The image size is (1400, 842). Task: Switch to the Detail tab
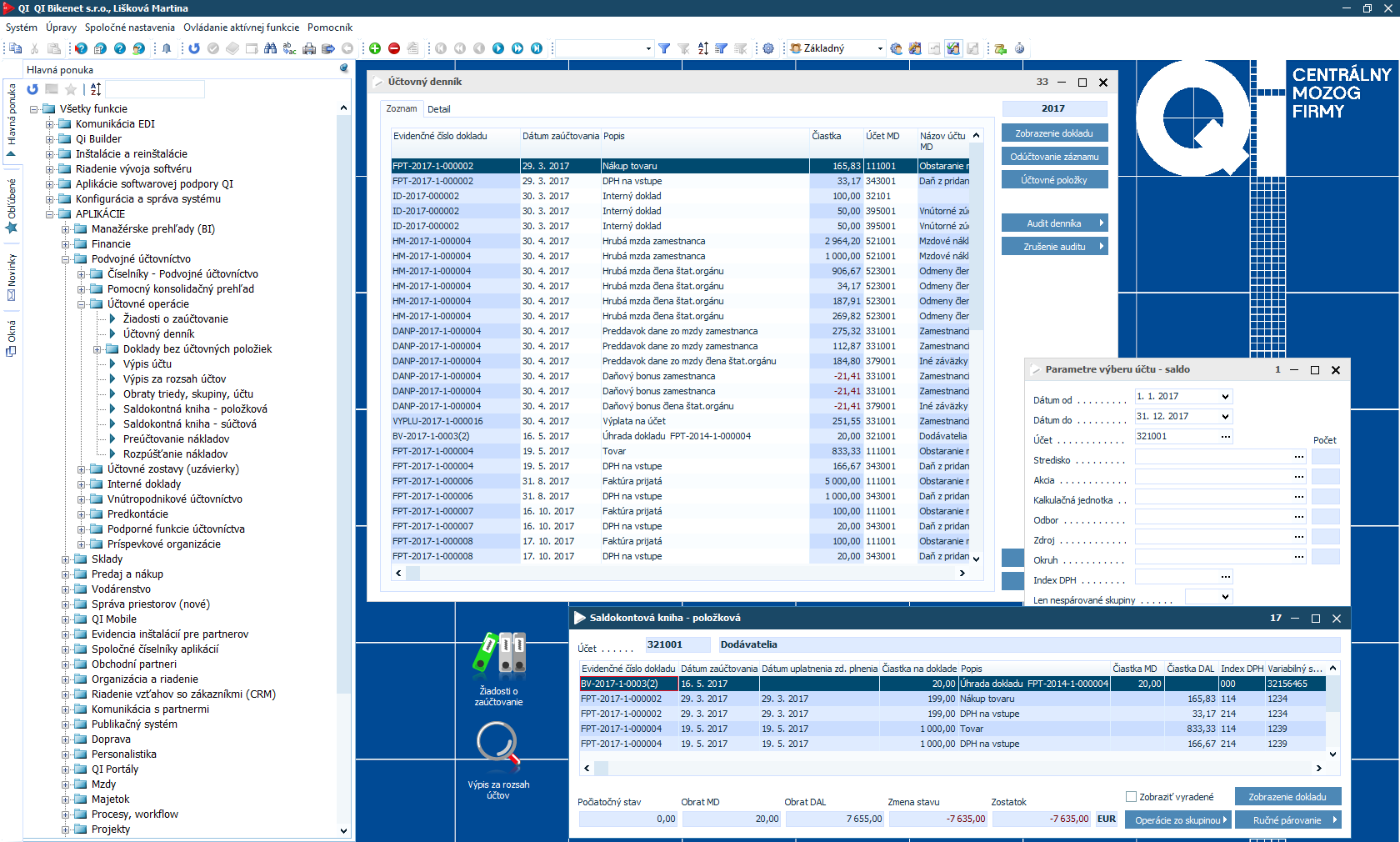pyautogui.click(x=438, y=109)
